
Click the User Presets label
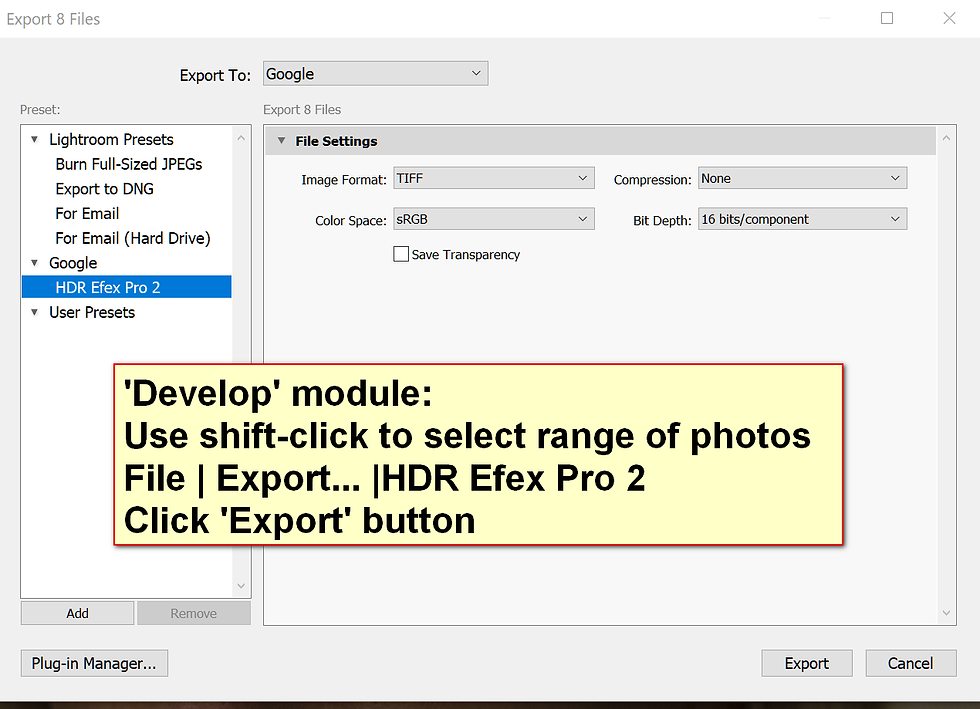pyautogui.click(x=92, y=312)
